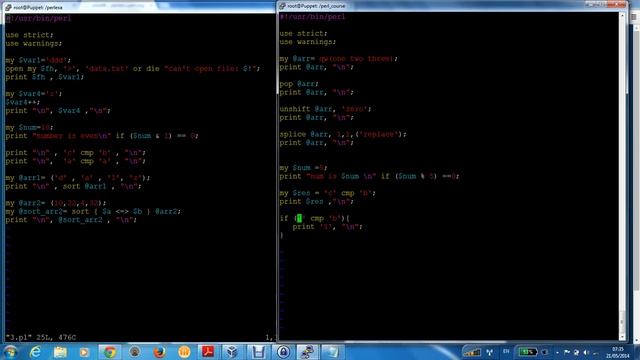The height and width of the screenshot is (360, 640).
Task: Click the 'print "\n", @sort_arr2' line
Action: pos(71,220)
